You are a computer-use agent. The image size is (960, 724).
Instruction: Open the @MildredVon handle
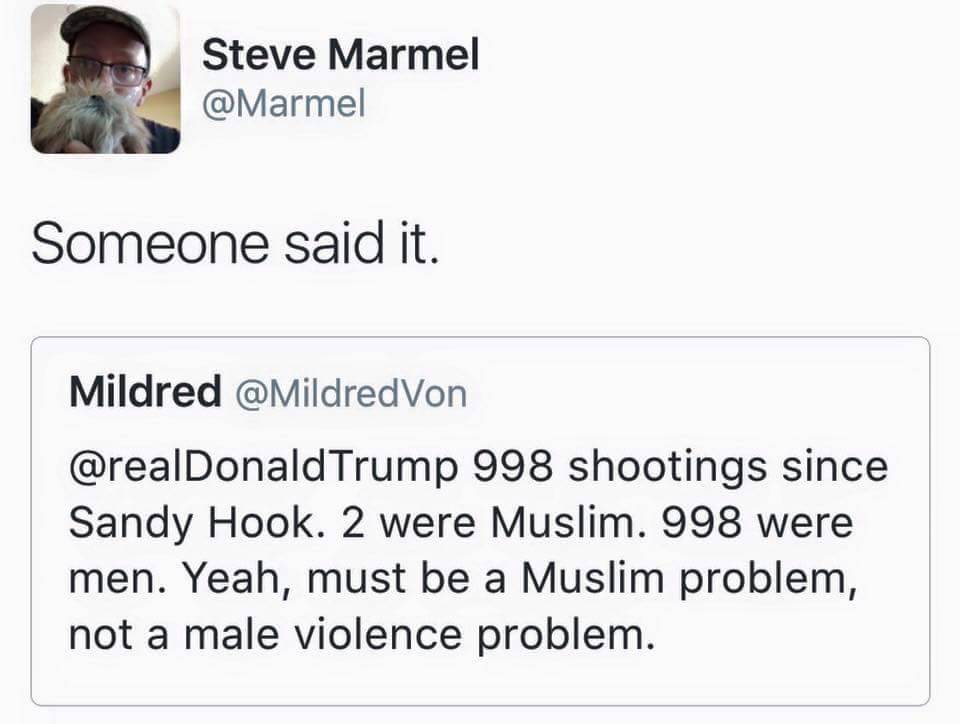pos(351,393)
